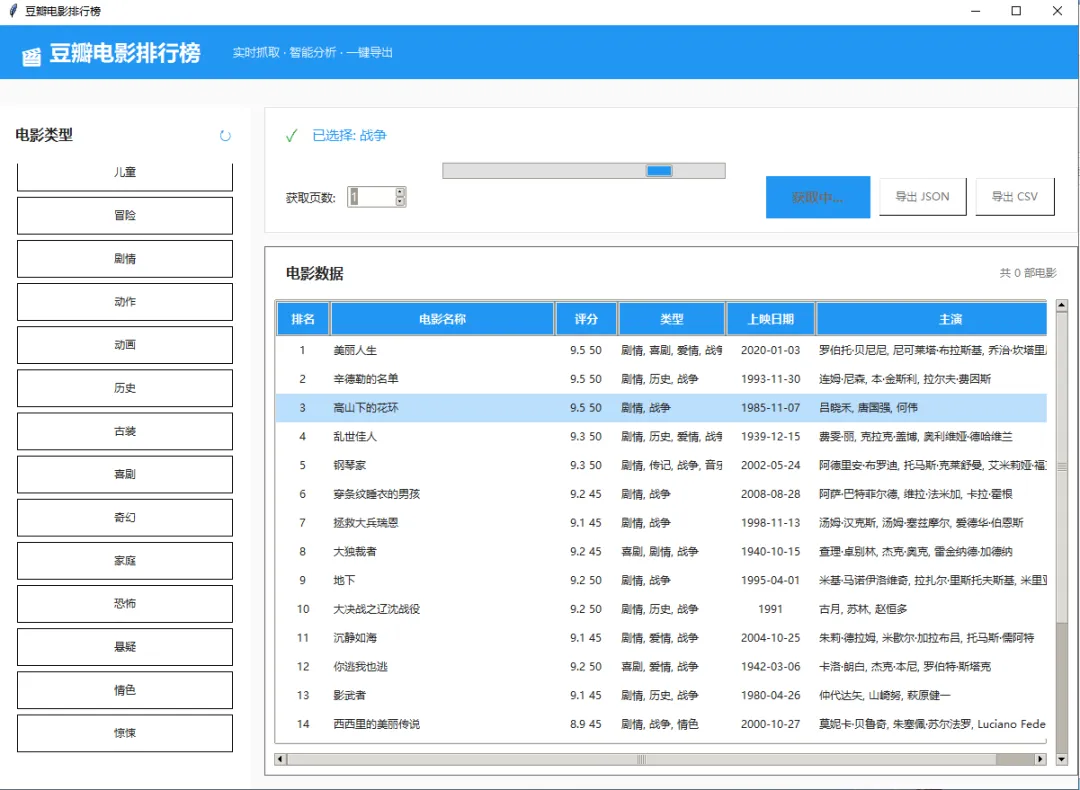1080x790 pixels.
Task: Select the row for 拯救大兵瑞恩
Action: 661,523
